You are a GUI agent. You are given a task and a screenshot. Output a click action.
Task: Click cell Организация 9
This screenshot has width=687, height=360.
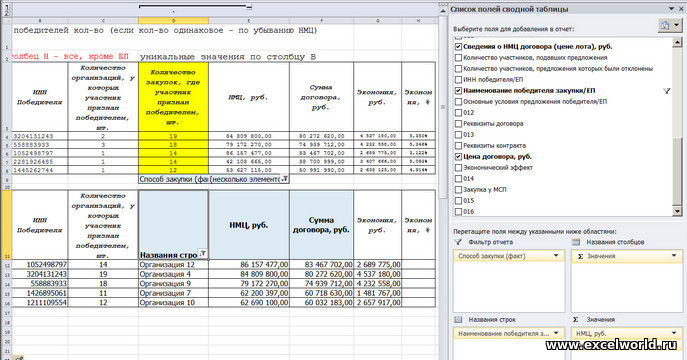pyautogui.click(x=173, y=284)
